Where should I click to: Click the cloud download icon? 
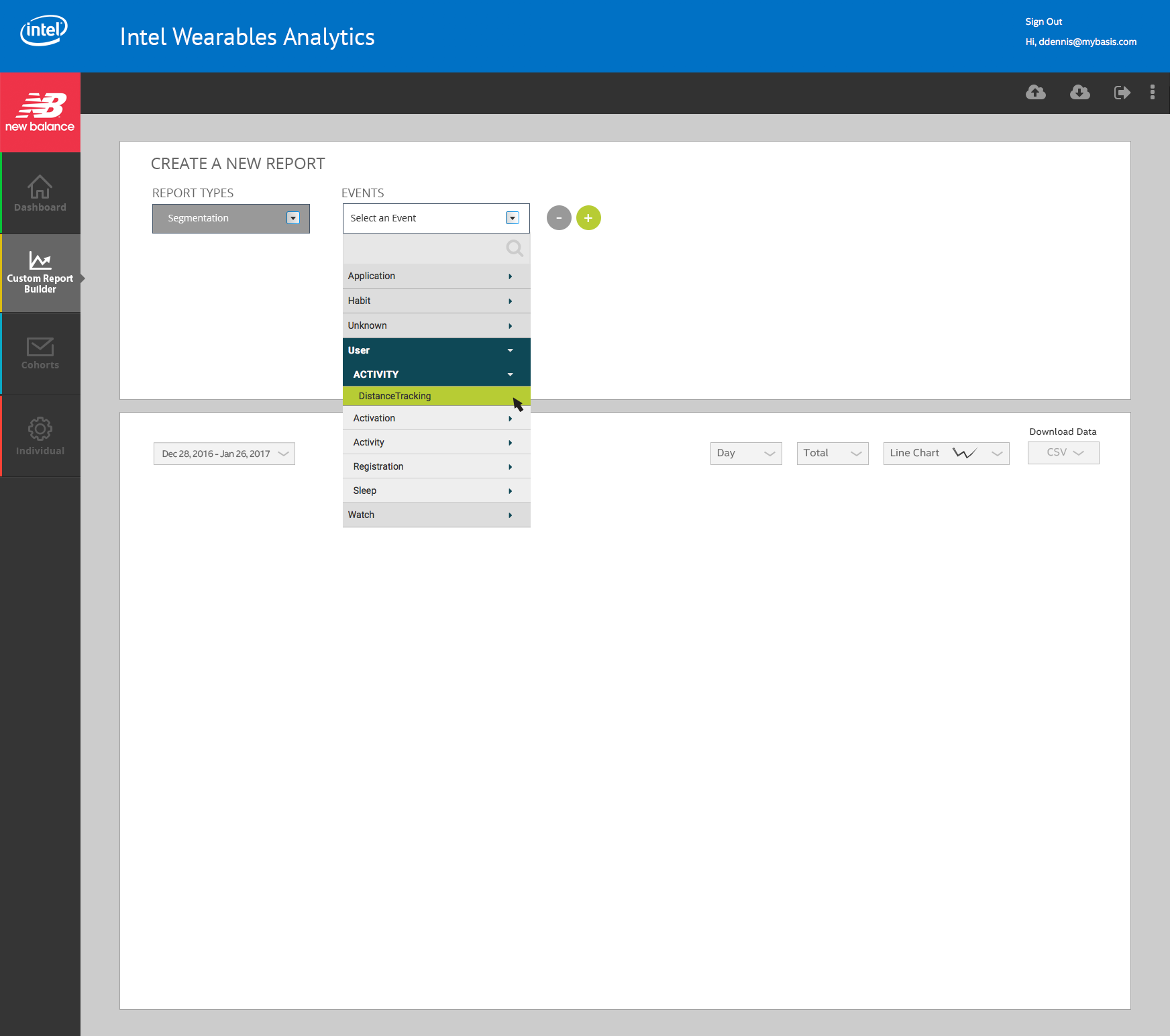click(1080, 93)
